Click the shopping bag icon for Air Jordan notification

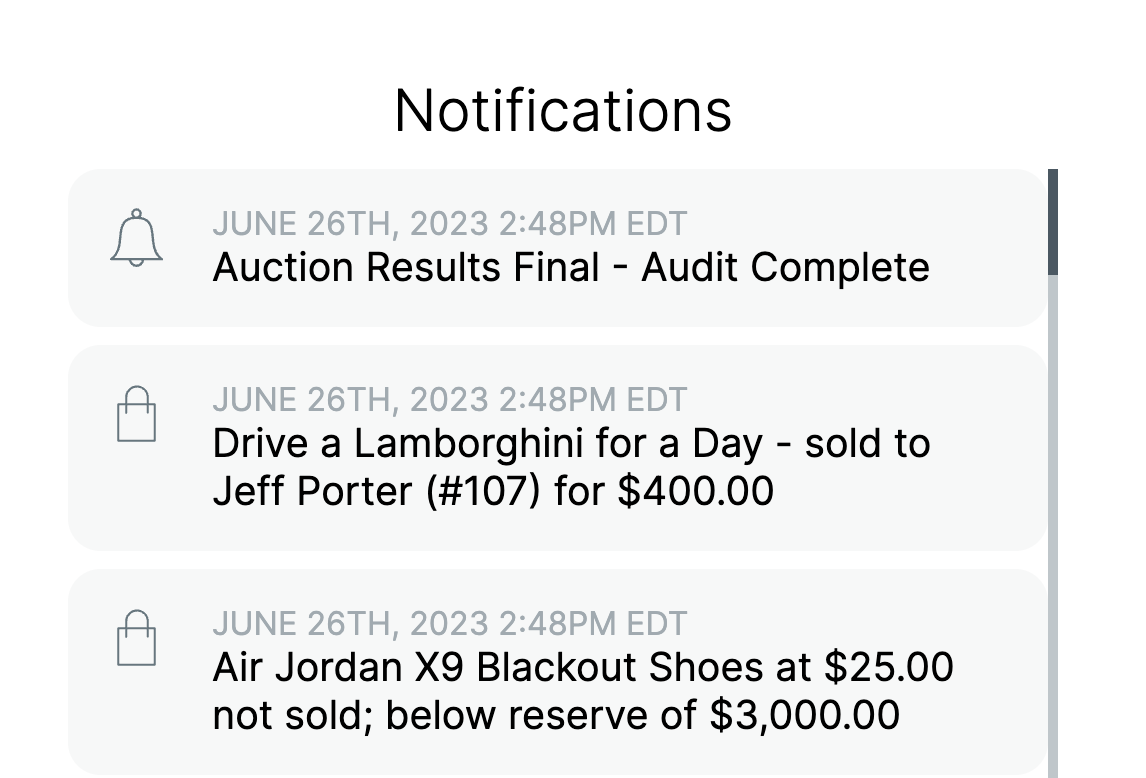pos(135,636)
